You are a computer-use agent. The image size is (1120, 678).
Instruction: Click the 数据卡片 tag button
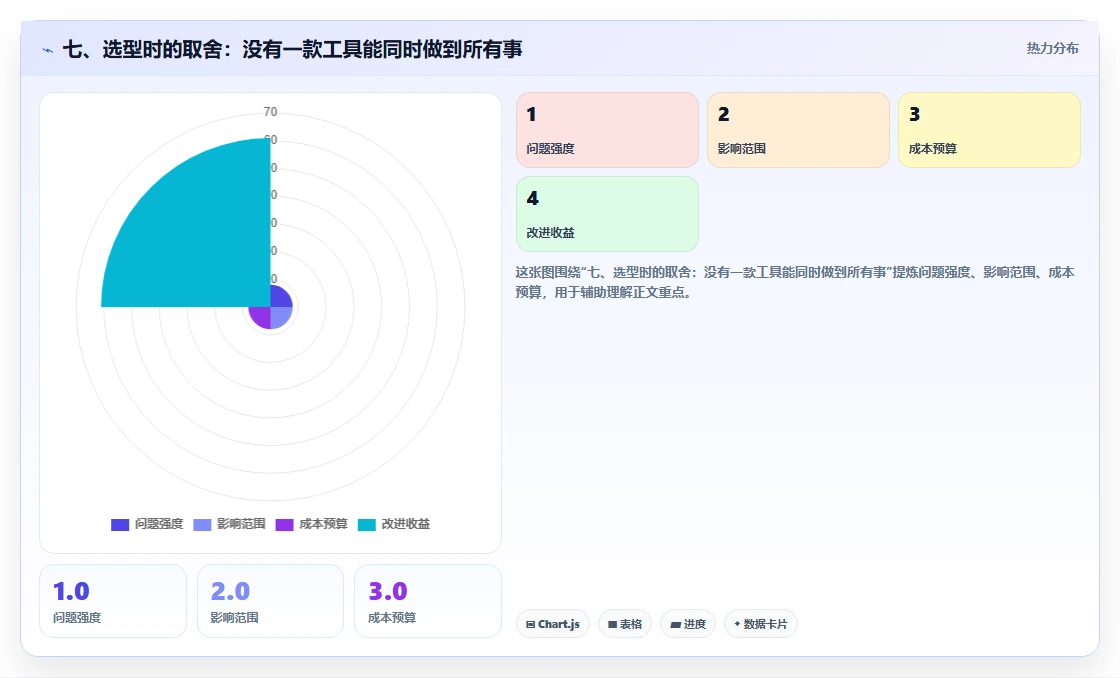coord(761,624)
